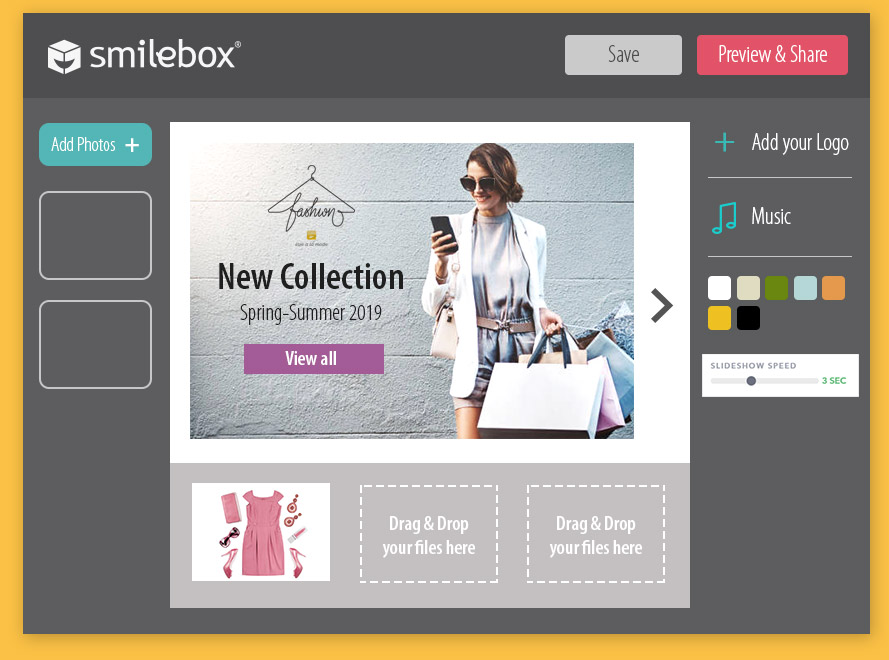889x660 pixels.
Task: Advance to next slide with right chevron
Action: (661, 305)
